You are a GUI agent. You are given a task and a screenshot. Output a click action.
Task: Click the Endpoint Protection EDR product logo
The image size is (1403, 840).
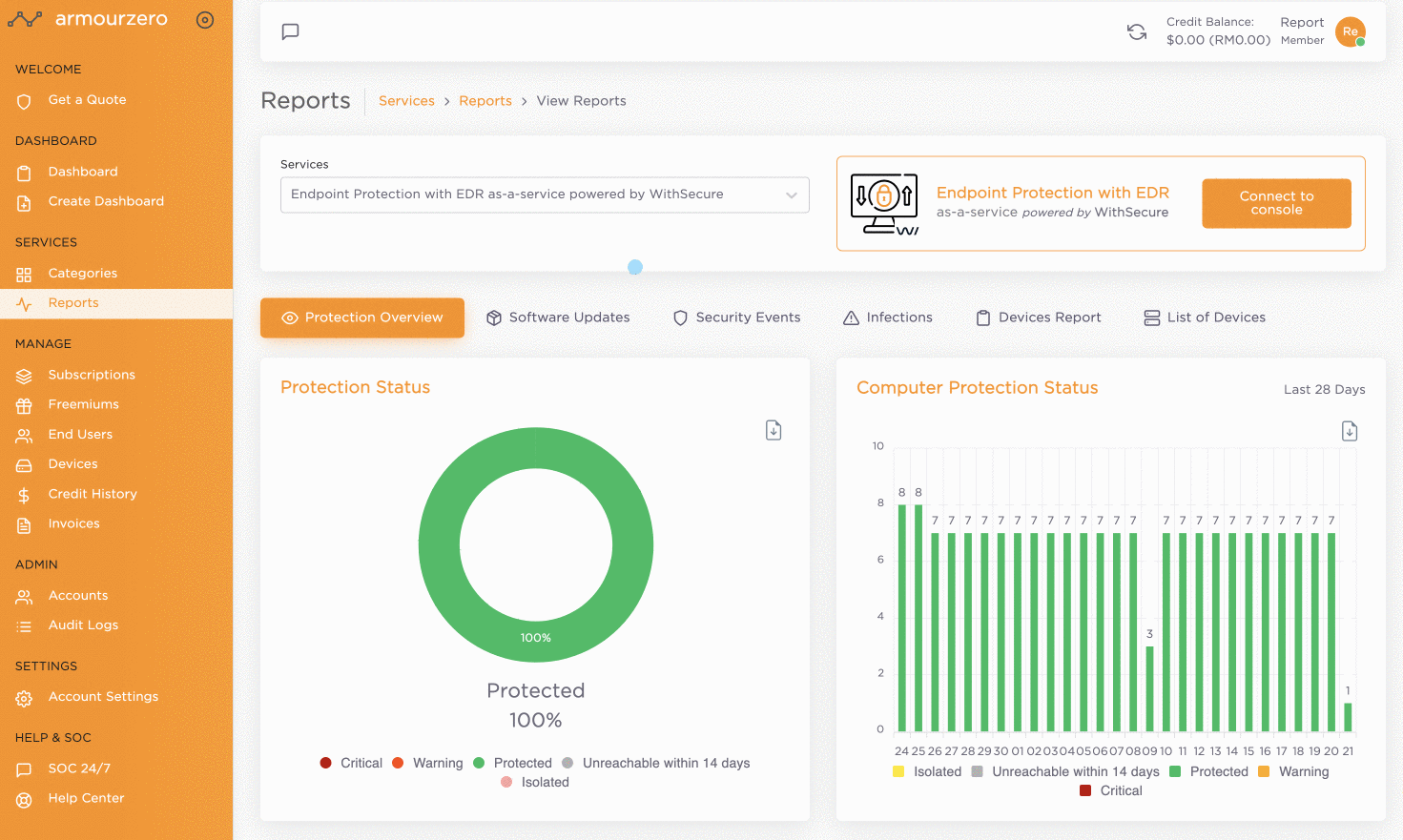(884, 204)
